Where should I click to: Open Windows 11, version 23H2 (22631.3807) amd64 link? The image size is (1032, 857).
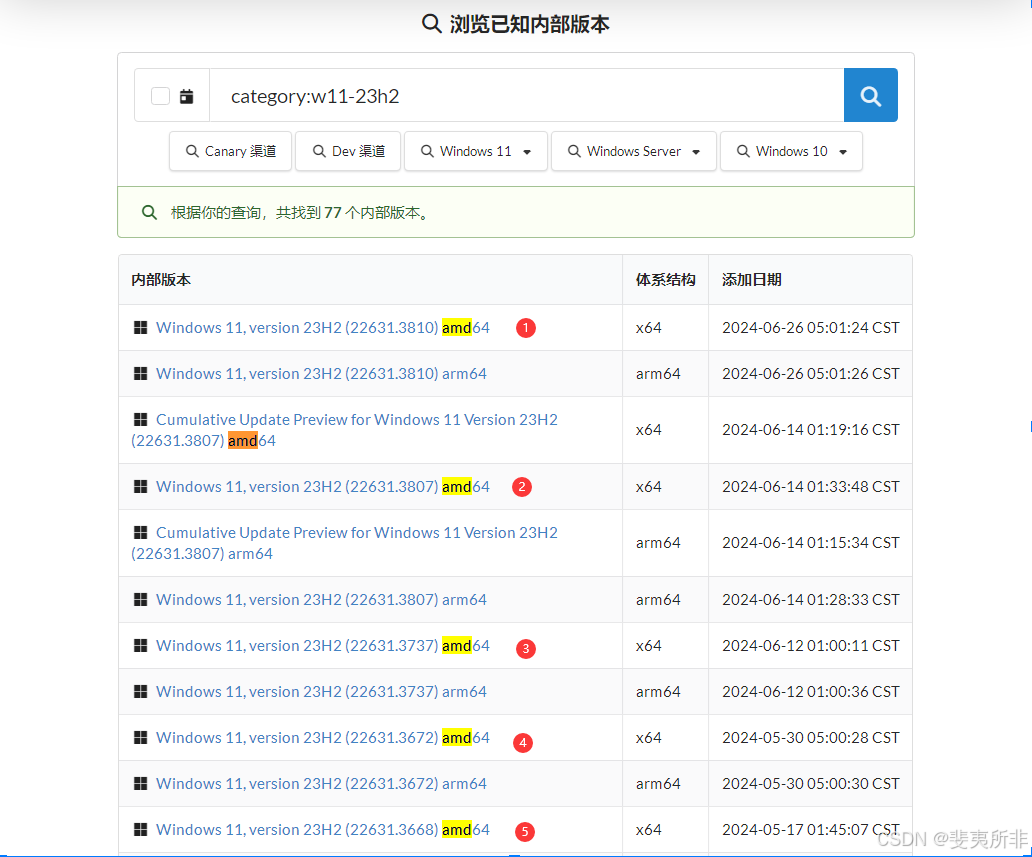tap(322, 487)
